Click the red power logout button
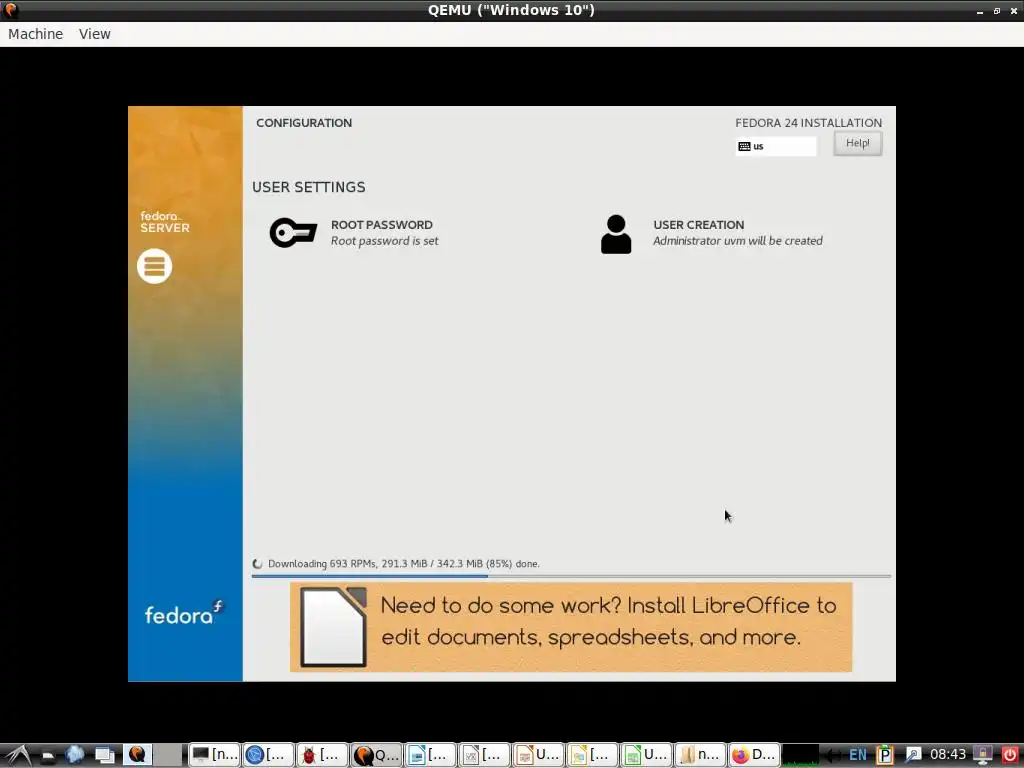 1010,755
